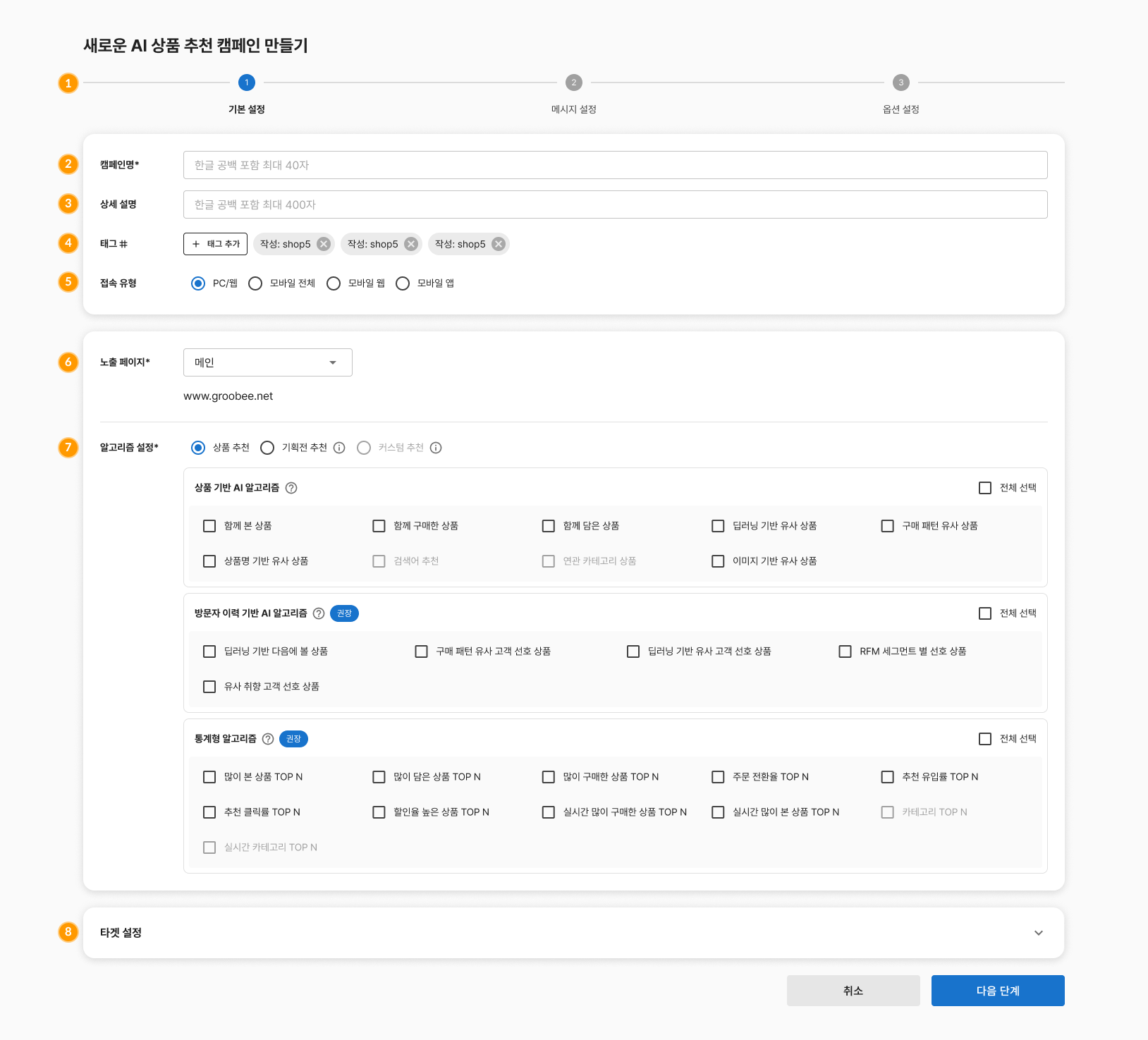The width and height of the screenshot is (1148, 1040).
Task: Click the 다음 단계 button
Action: [x=997, y=991]
